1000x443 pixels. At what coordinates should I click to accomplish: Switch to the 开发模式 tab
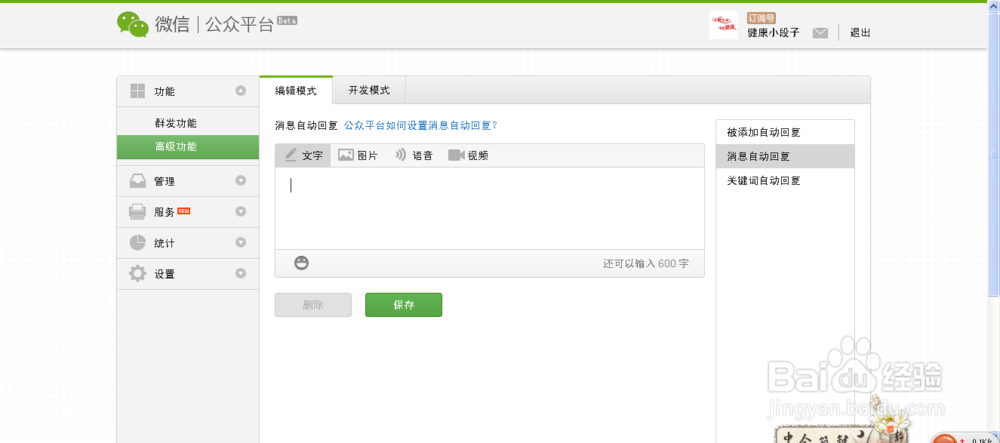[369, 91]
